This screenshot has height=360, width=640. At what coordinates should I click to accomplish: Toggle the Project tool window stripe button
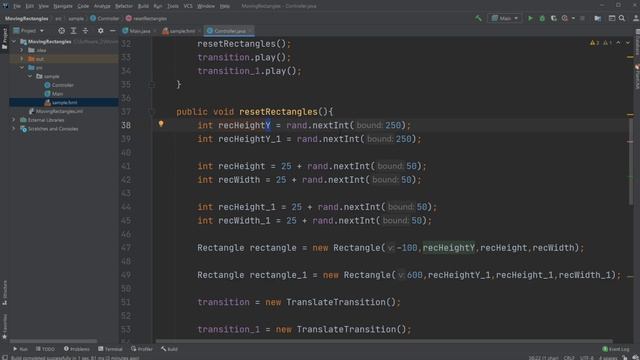pos(4,39)
